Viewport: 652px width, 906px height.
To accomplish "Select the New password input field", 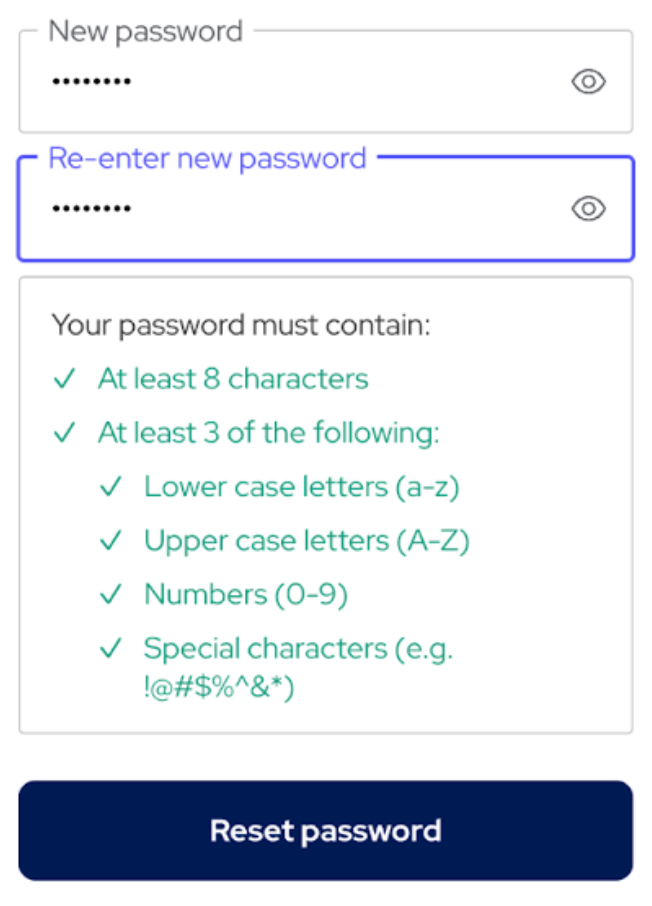I will click(x=300, y=82).
